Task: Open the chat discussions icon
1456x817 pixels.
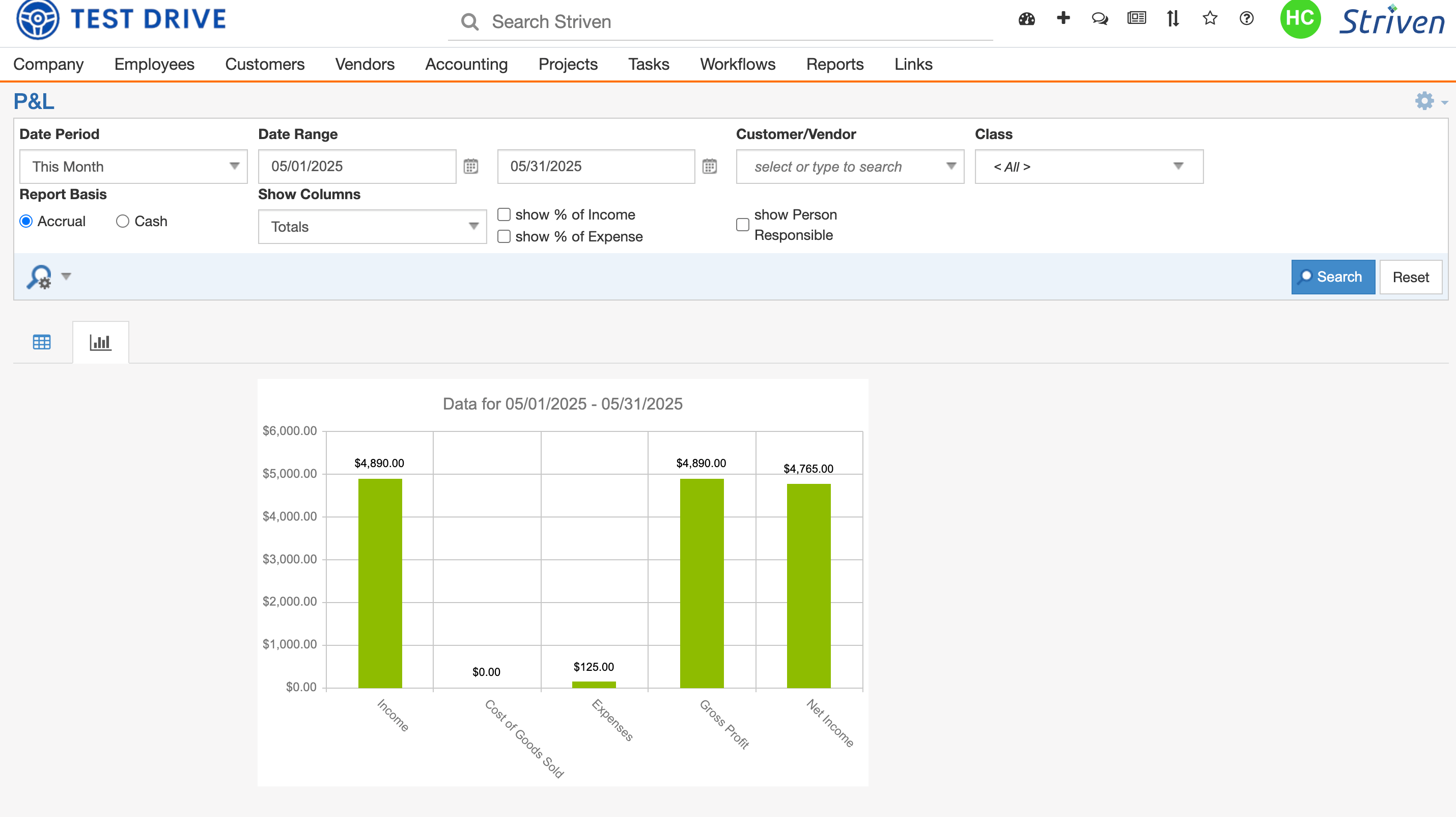Action: pyautogui.click(x=1099, y=19)
